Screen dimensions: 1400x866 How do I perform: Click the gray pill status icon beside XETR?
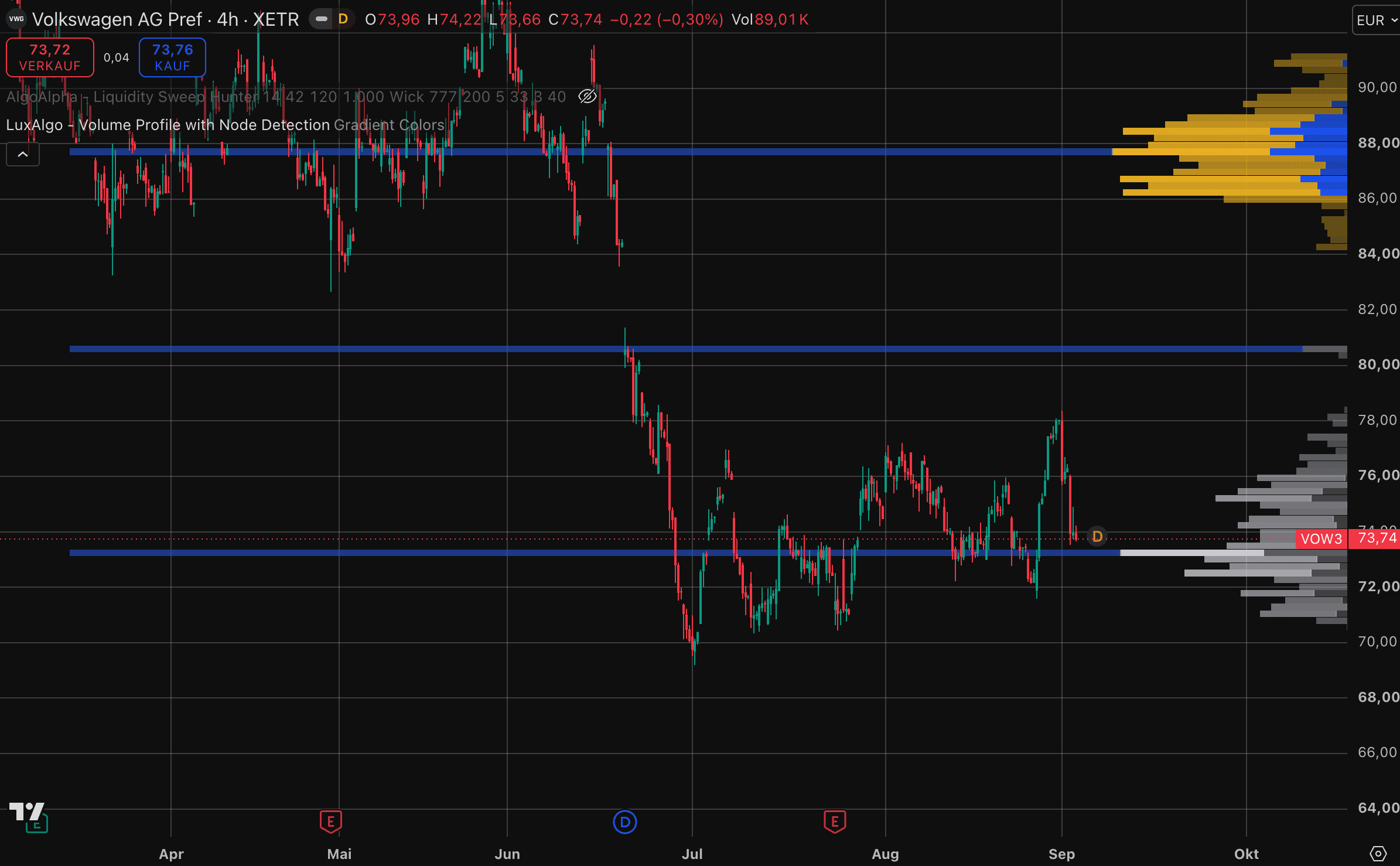pyautogui.click(x=321, y=19)
